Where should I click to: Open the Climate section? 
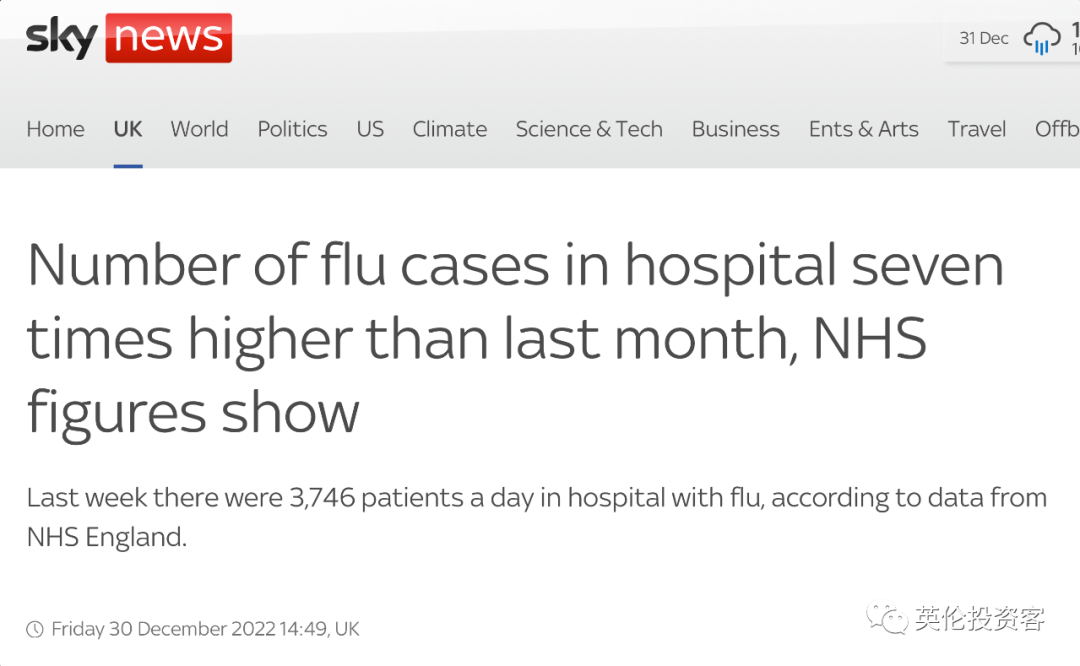[x=450, y=129]
